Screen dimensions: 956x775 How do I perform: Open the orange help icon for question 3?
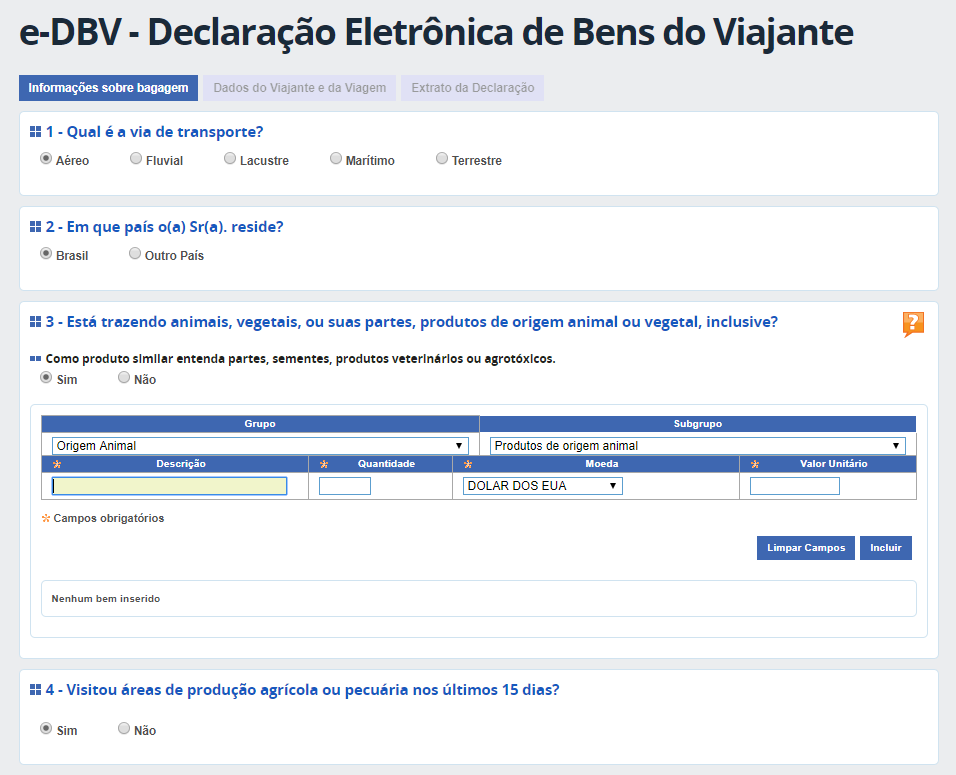(913, 324)
